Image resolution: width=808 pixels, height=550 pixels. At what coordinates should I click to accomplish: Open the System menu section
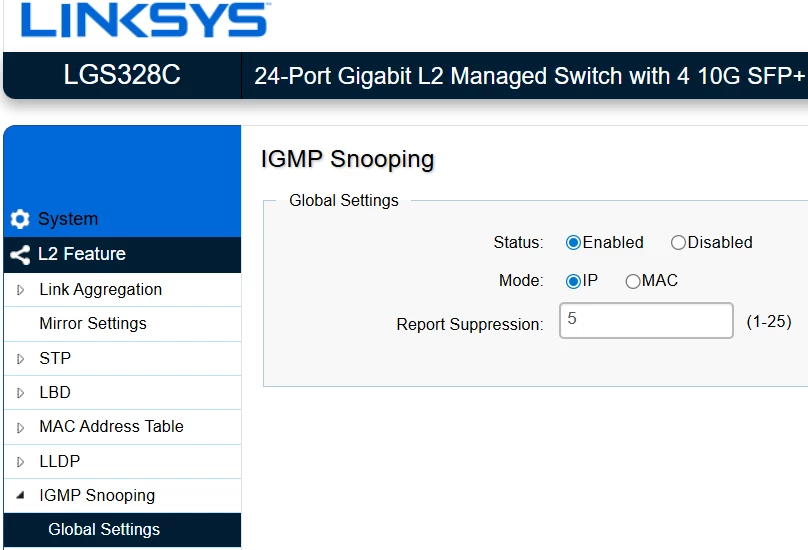tap(68, 219)
